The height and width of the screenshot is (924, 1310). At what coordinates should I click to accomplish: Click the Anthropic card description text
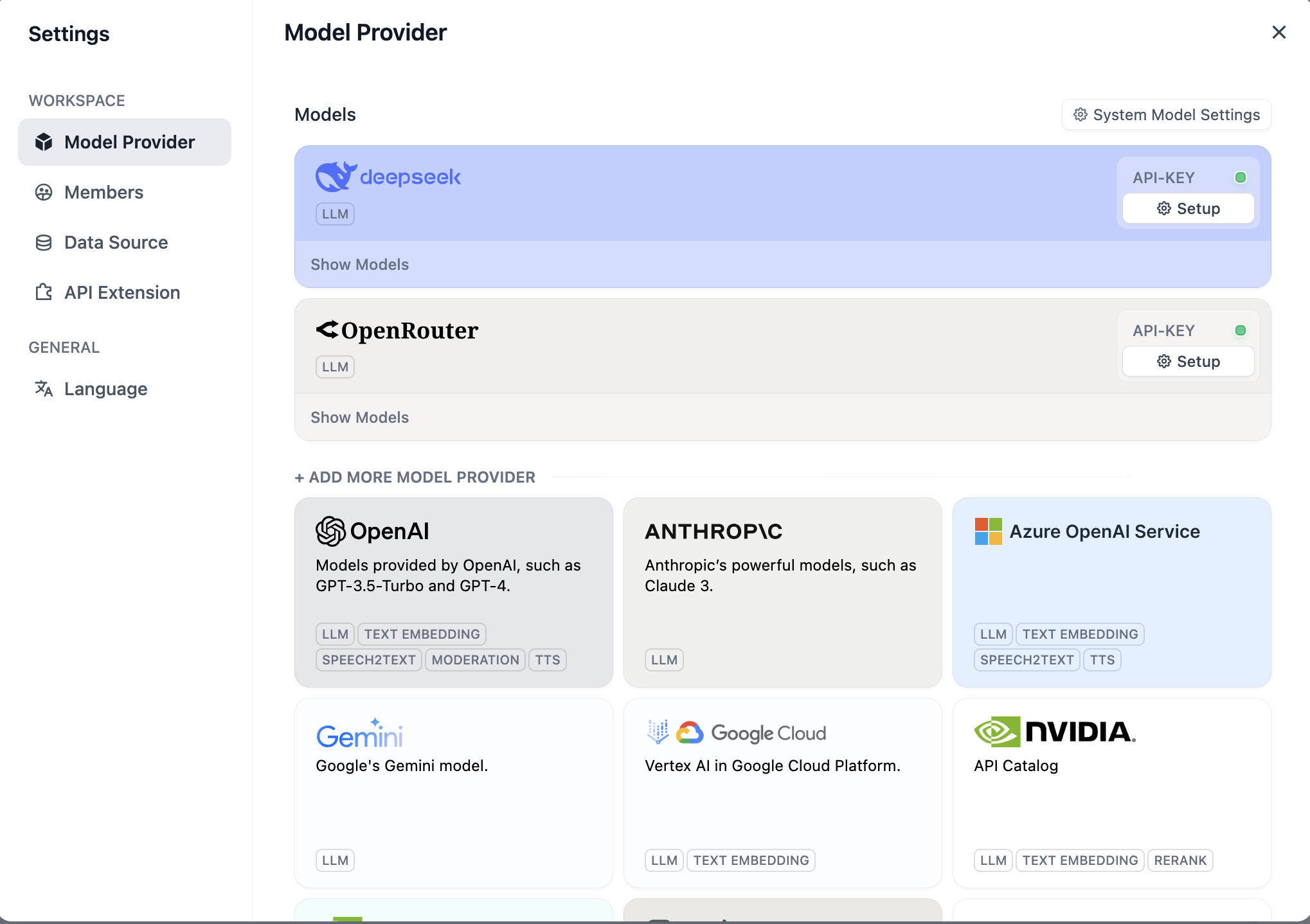click(780, 575)
